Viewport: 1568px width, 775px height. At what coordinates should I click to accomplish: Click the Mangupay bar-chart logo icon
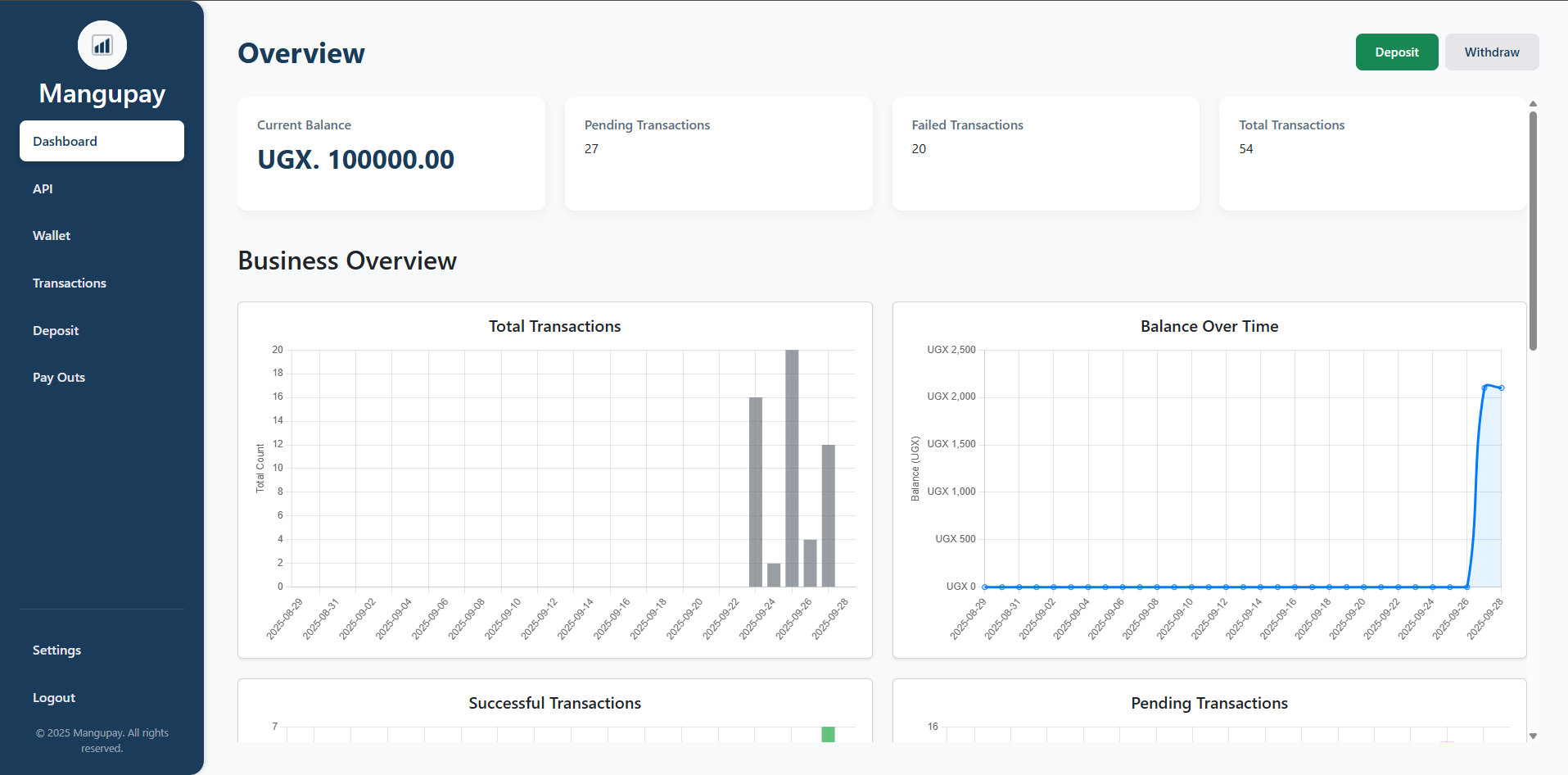(102, 45)
